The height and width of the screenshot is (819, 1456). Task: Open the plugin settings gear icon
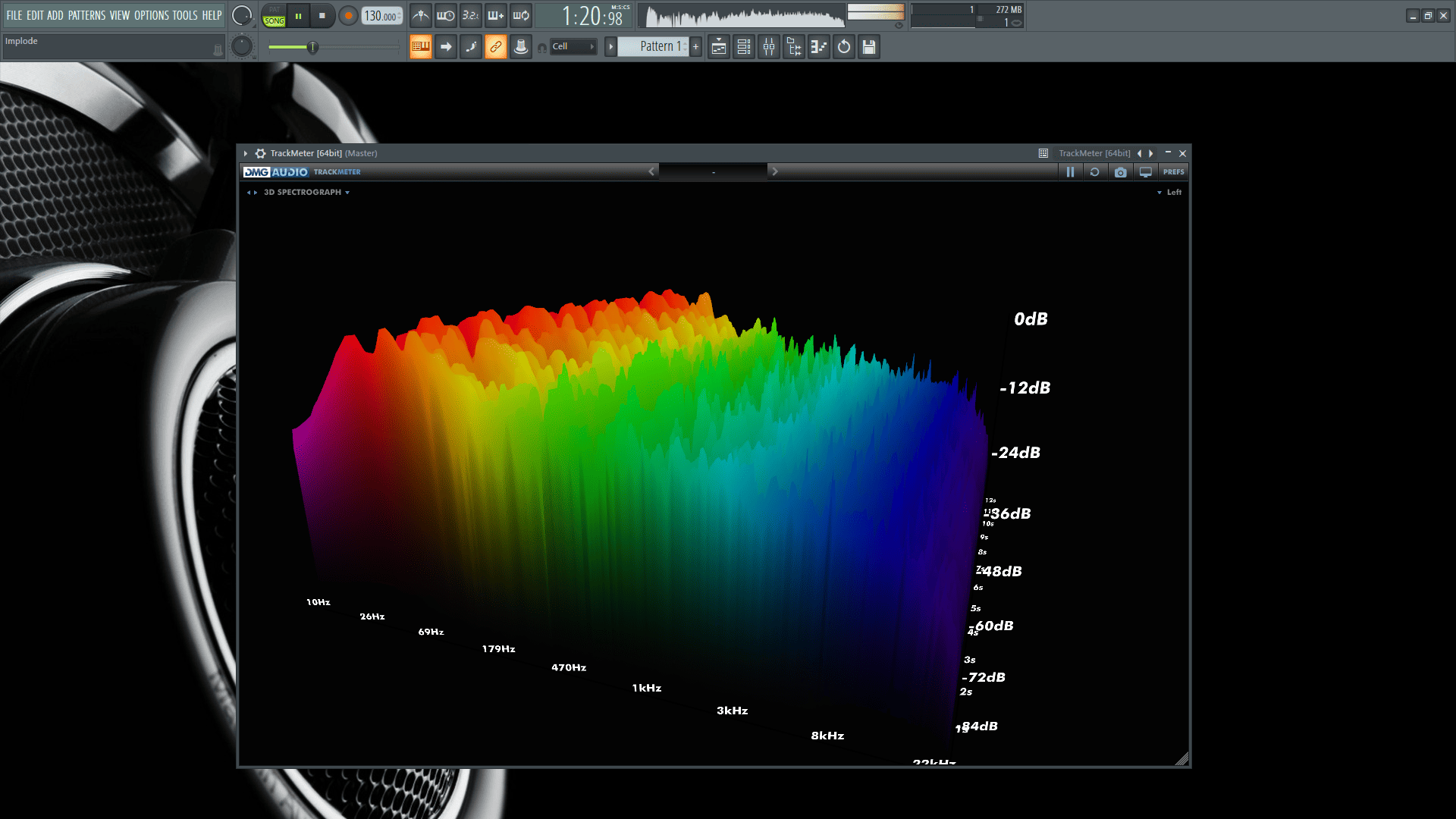(x=260, y=153)
